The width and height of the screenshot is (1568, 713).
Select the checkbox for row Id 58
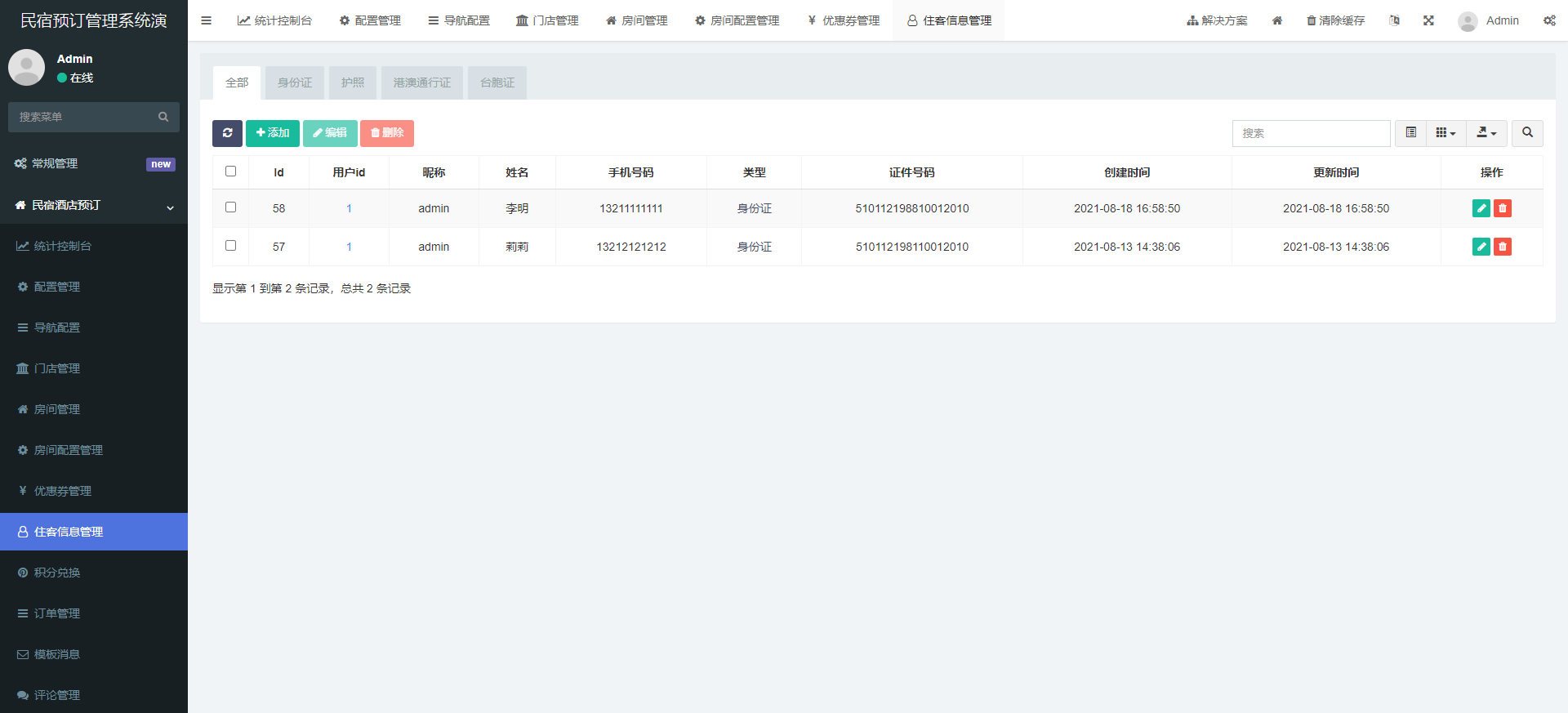[x=230, y=207]
